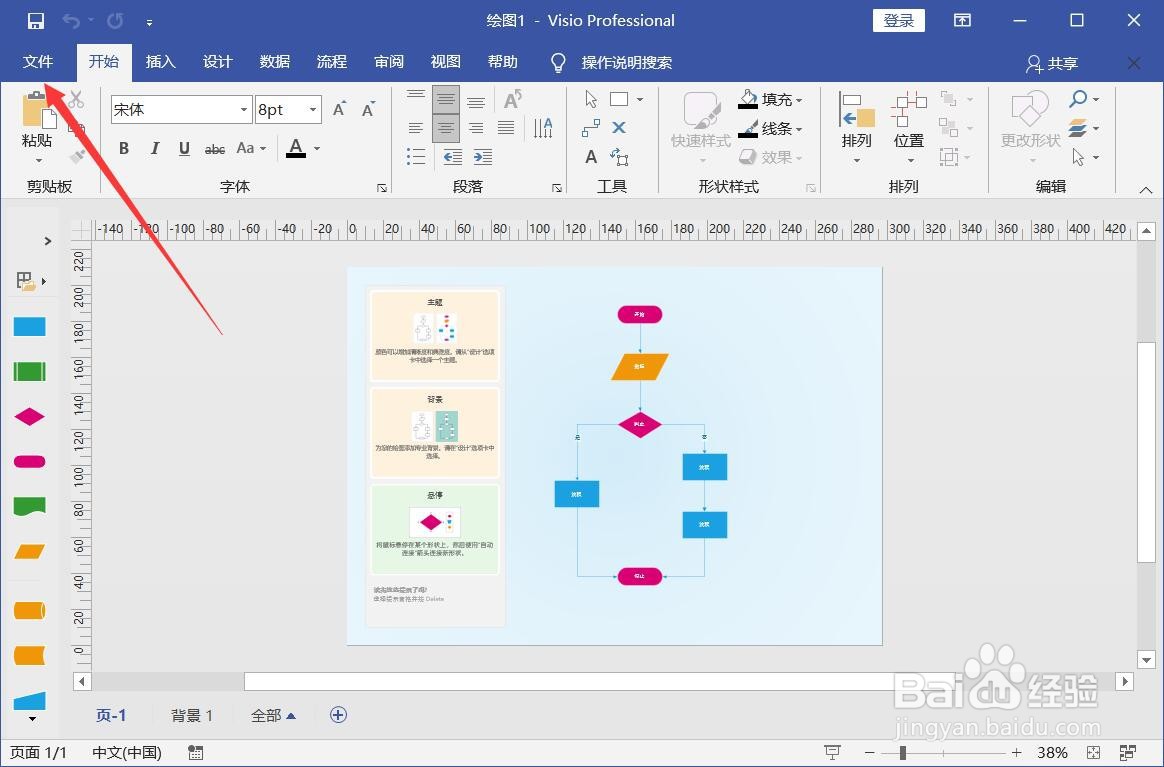Toggle the Align middle button
This screenshot has width=1164, height=767.
[445, 99]
